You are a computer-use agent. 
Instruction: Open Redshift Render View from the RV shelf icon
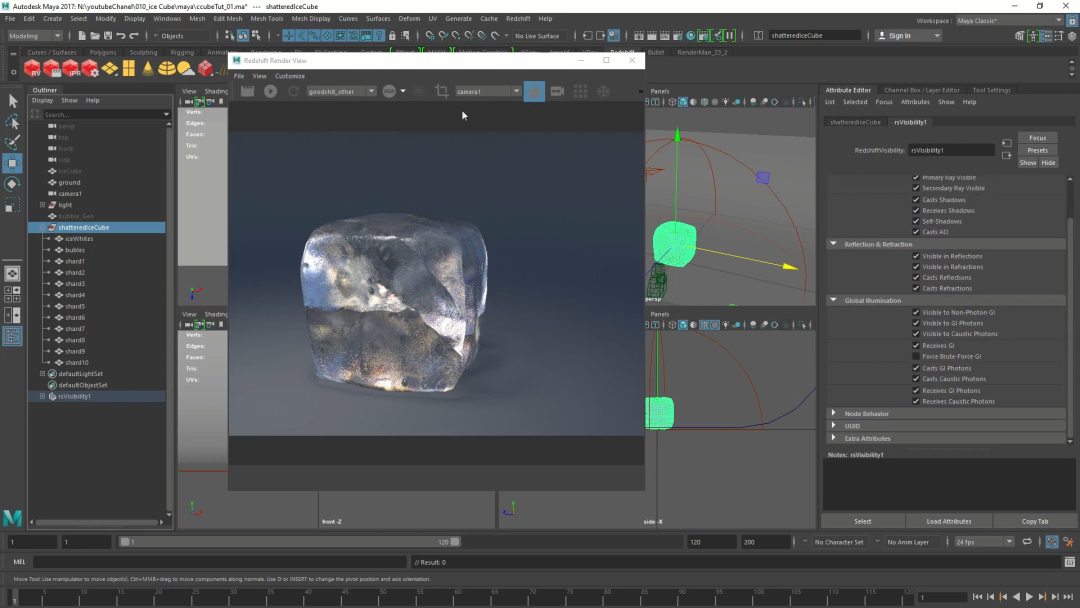[x=32, y=68]
